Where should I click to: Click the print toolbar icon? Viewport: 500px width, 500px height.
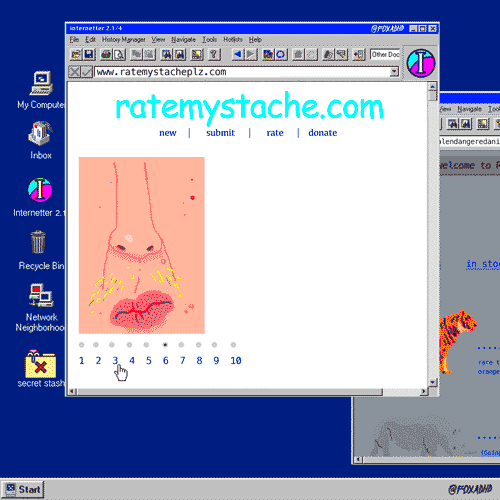coord(106,54)
